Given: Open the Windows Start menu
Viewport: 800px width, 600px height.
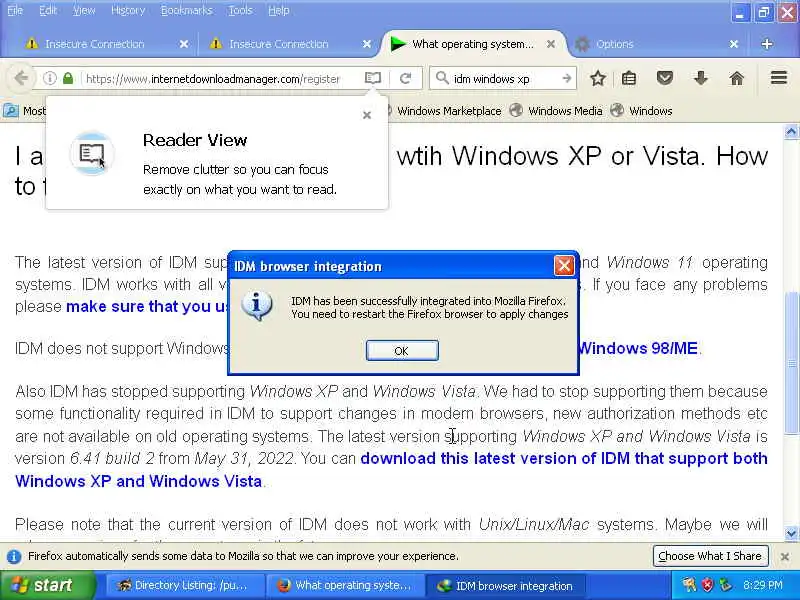Looking at the screenshot, I should coord(47,585).
